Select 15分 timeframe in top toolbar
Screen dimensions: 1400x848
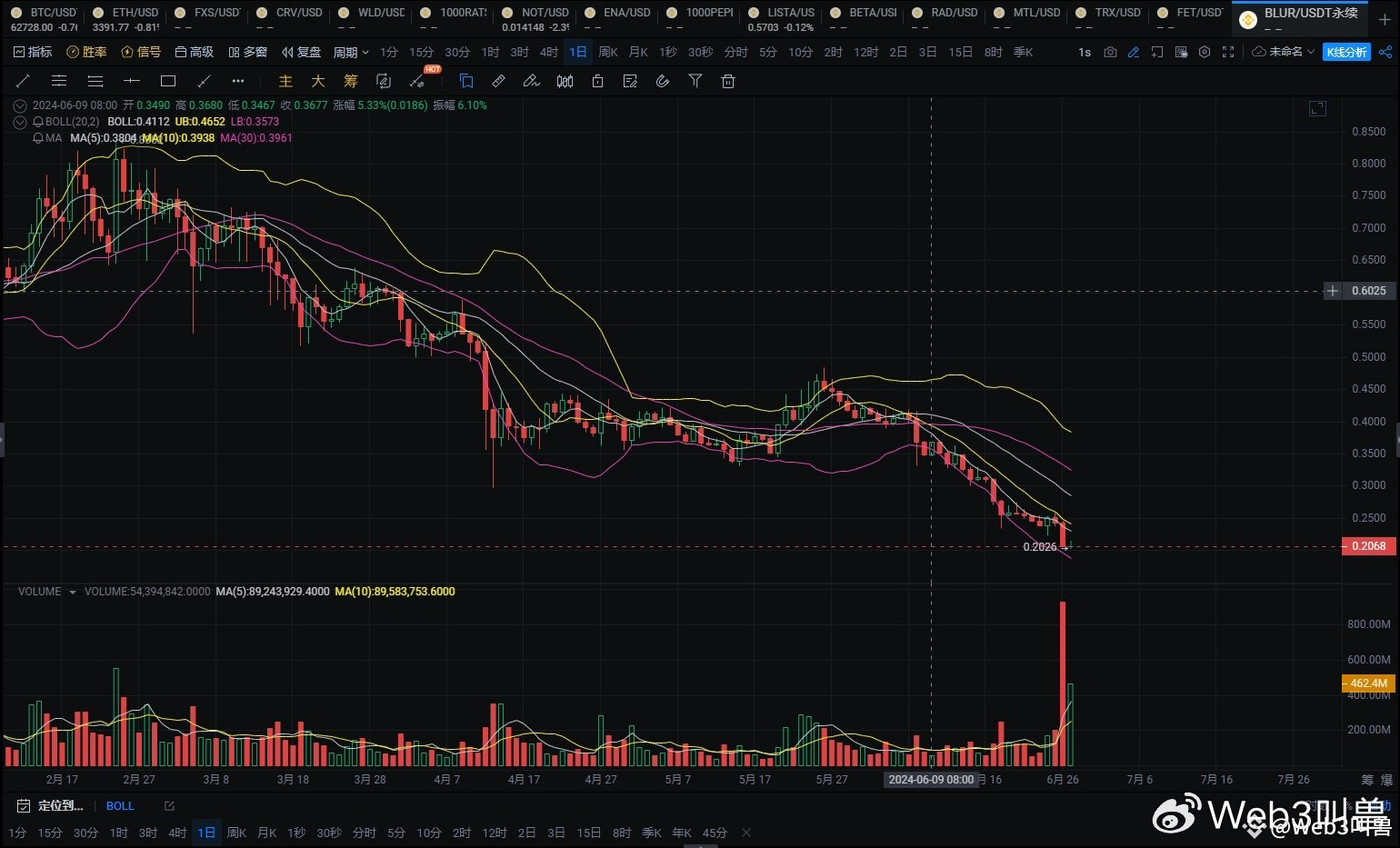click(x=421, y=52)
